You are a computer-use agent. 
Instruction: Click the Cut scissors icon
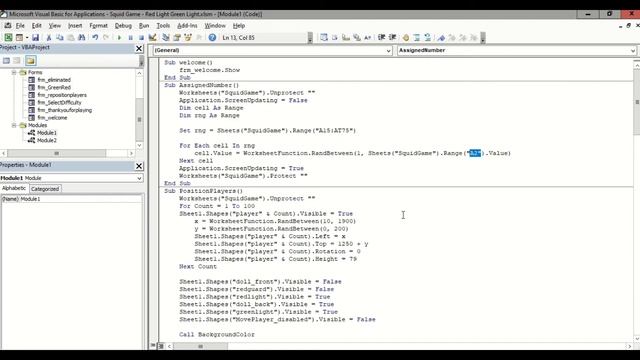tap(49, 38)
